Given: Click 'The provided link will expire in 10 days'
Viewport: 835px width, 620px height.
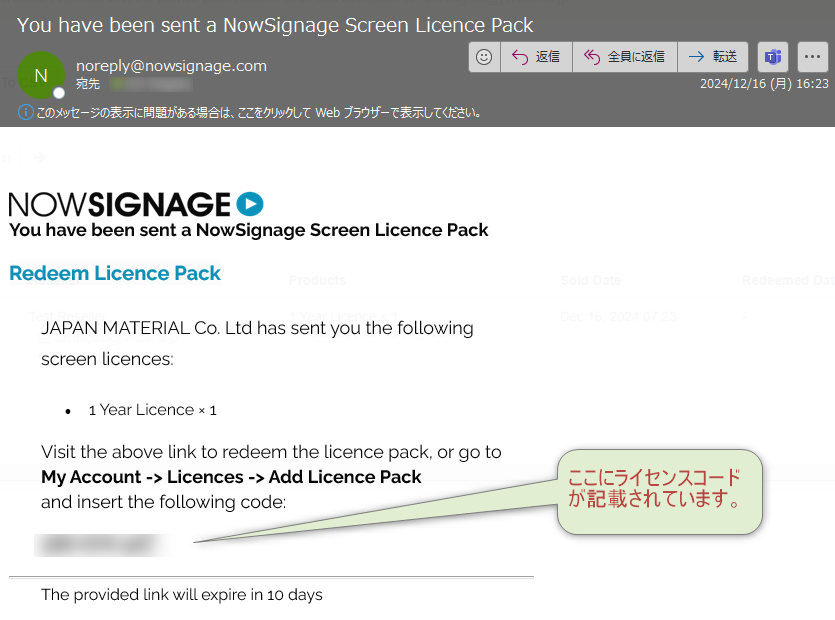Looking at the screenshot, I should click(x=182, y=594).
